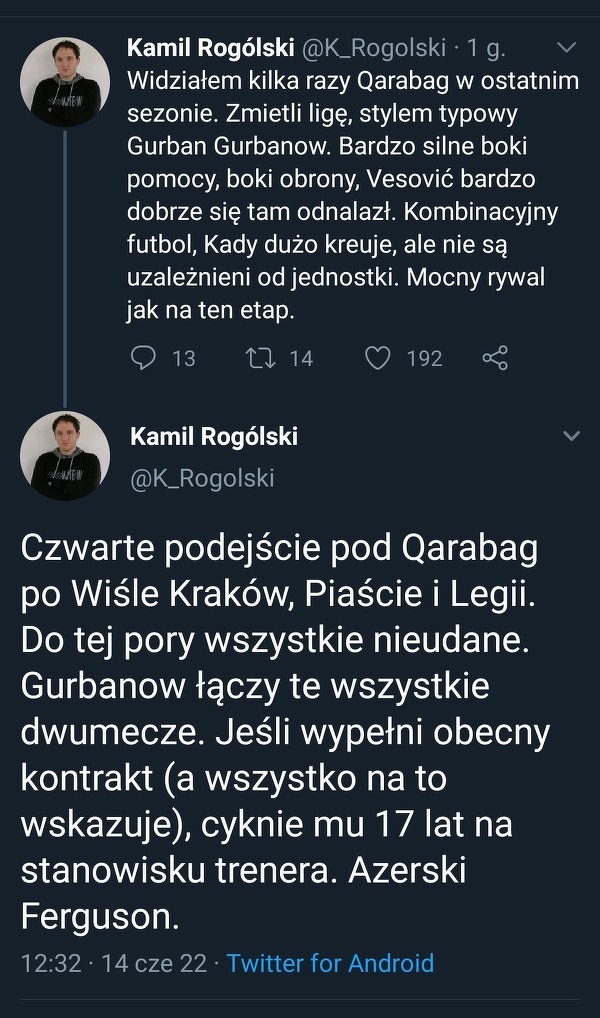Like the first tweet with the heart icon
600x1018 pixels.
[376, 357]
